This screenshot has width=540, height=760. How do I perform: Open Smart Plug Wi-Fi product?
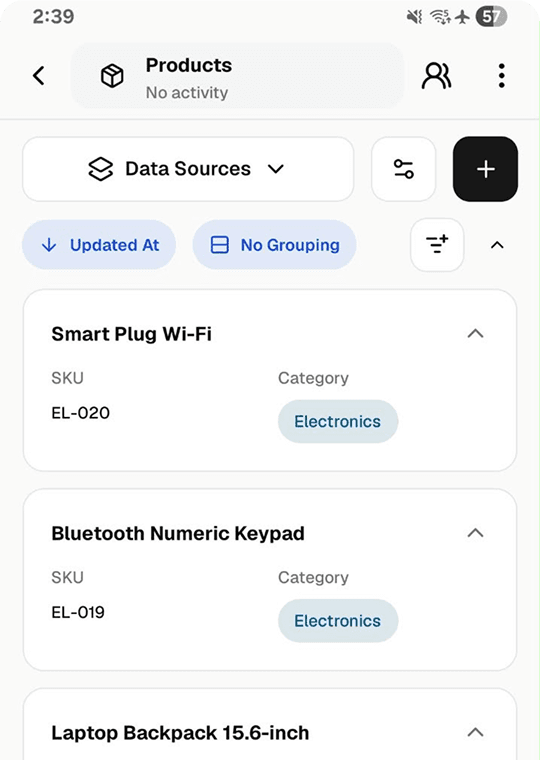131,334
